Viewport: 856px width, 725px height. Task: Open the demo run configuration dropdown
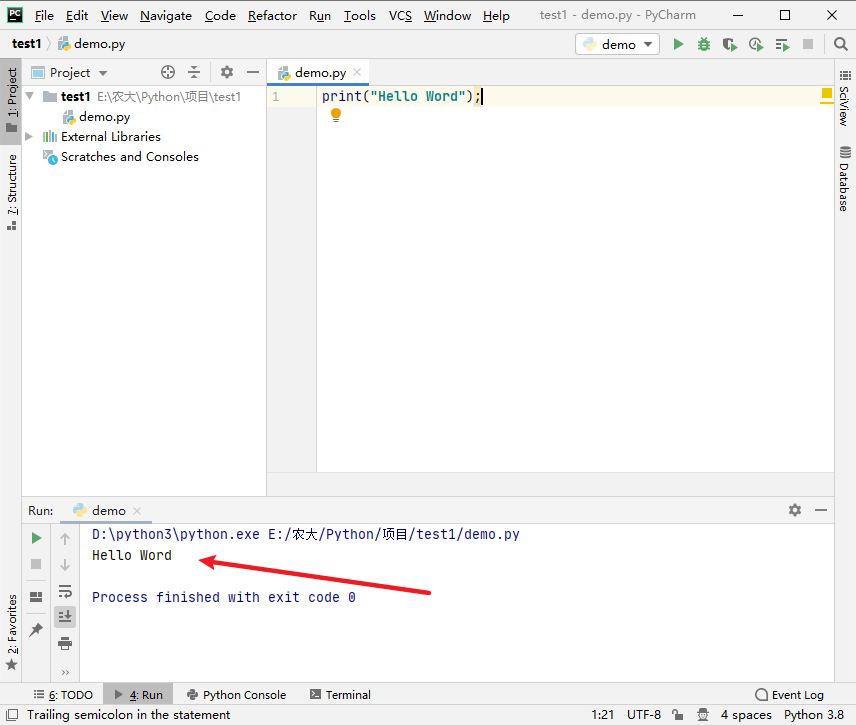point(617,44)
